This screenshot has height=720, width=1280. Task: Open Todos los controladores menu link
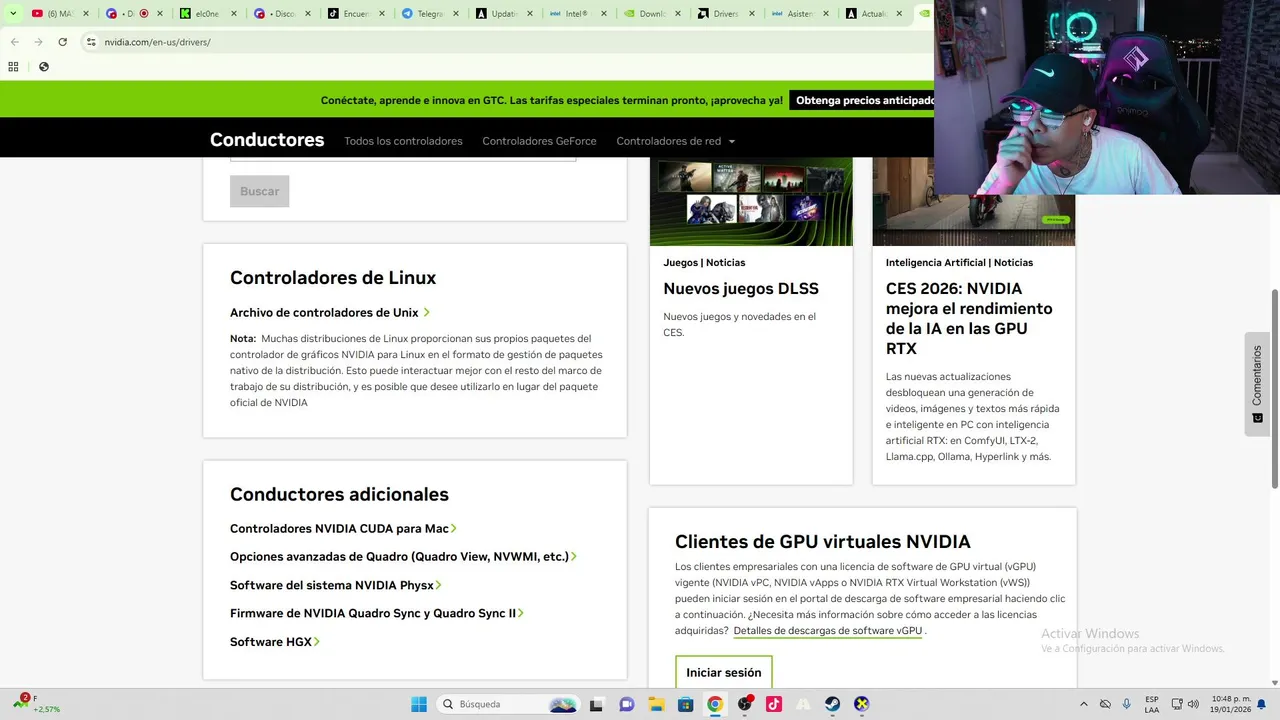coord(403,141)
